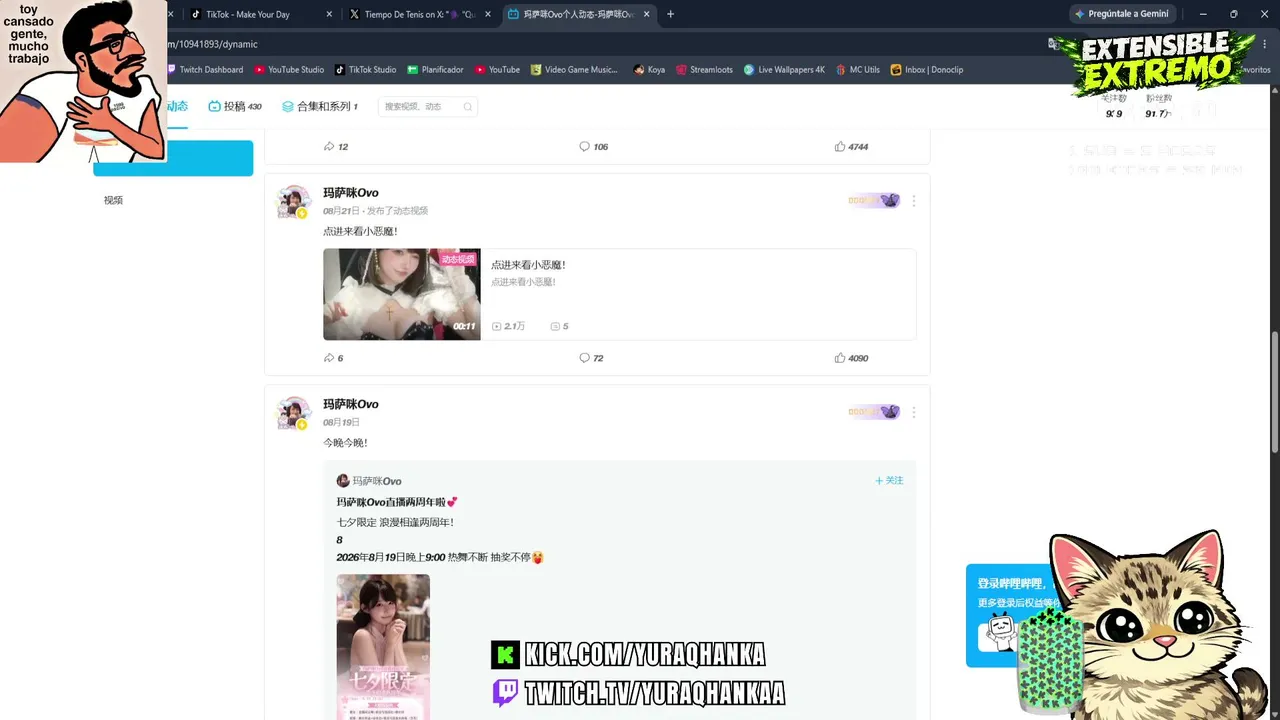Click the 2026年8月19日晚上9:00 event line
This screenshot has width=1280, height=720.
[x=441, y=557]
